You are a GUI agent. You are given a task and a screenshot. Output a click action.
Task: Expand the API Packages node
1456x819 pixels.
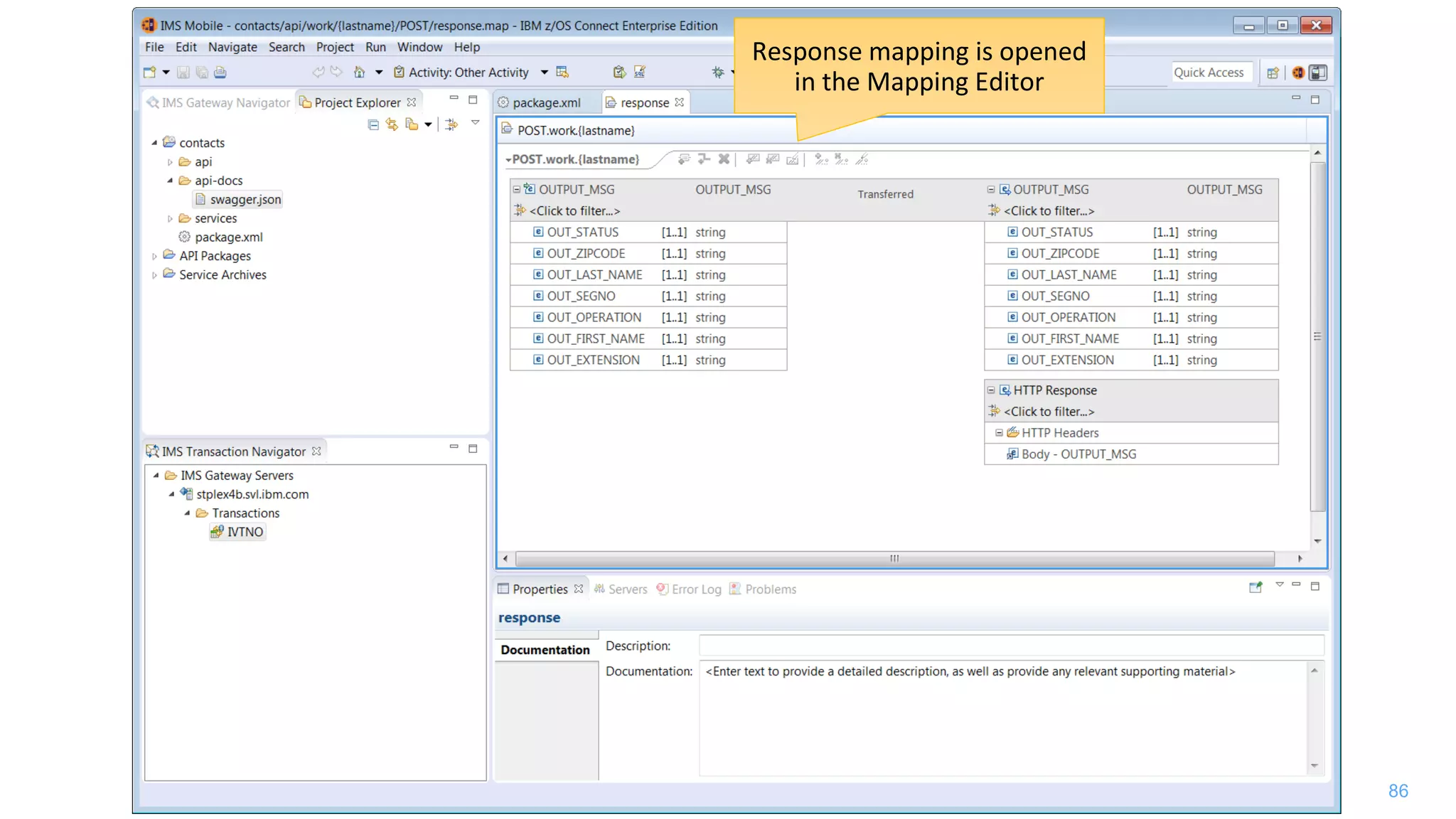154,256
